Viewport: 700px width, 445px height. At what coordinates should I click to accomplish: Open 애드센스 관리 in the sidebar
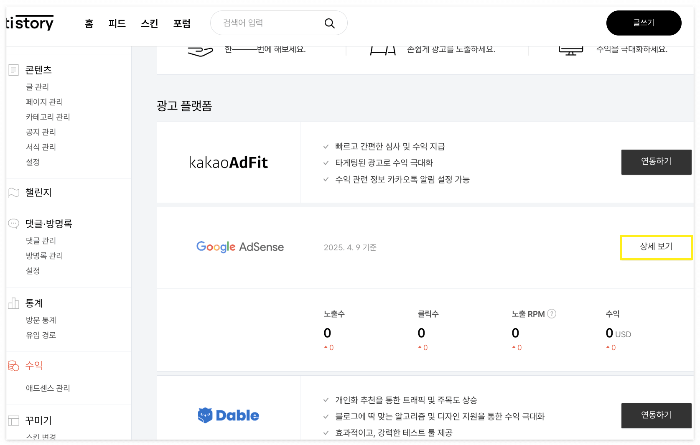click(48, 388)
